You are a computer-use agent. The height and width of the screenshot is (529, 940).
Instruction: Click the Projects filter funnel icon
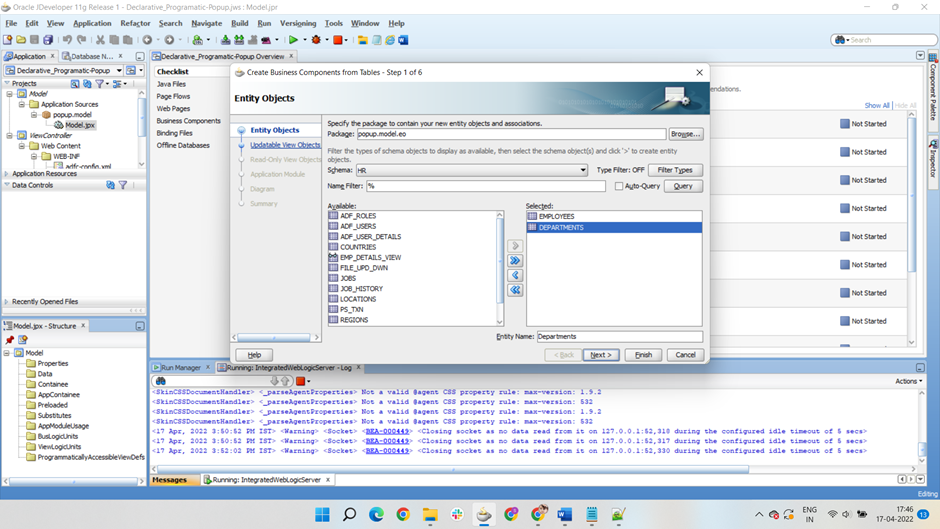tap(100, 83)
